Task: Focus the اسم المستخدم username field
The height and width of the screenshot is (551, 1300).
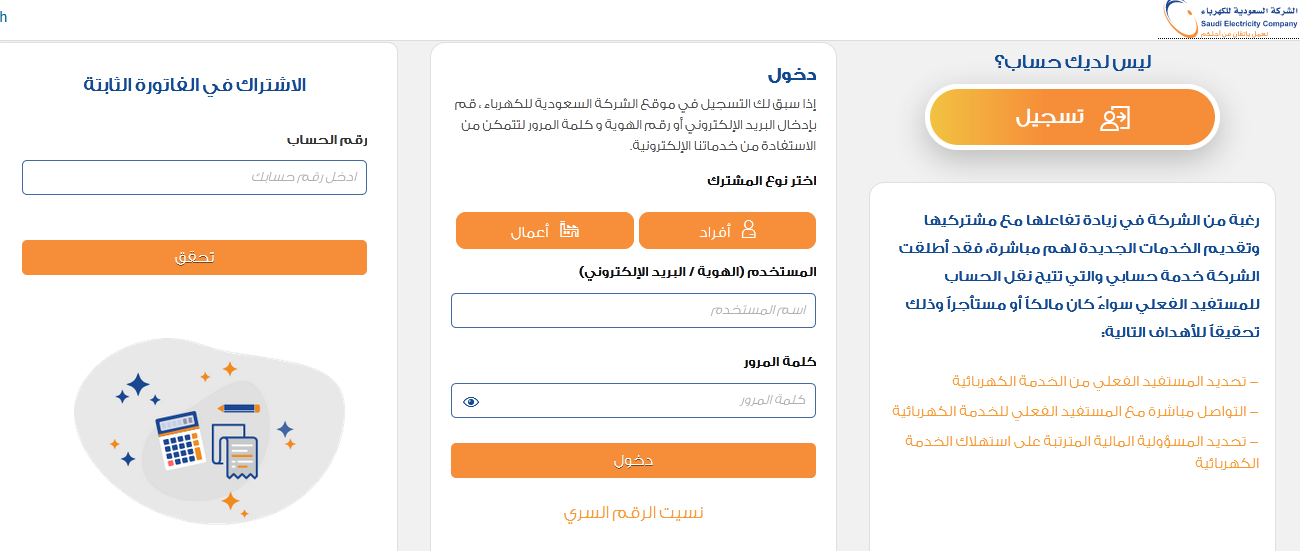Action: click(x=633, y=310)
